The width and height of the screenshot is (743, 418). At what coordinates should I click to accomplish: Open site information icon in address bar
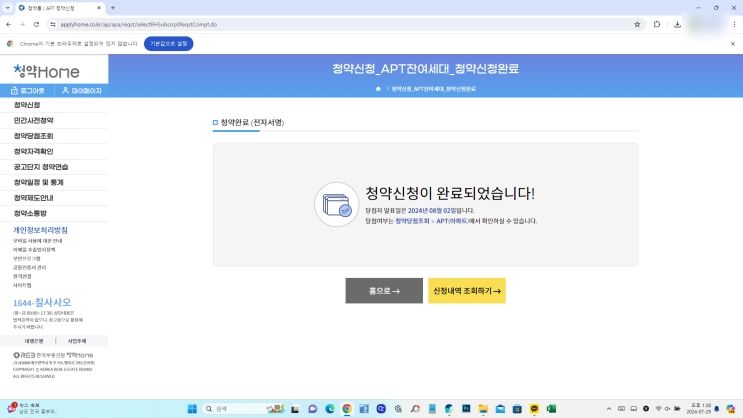(53, 25)
